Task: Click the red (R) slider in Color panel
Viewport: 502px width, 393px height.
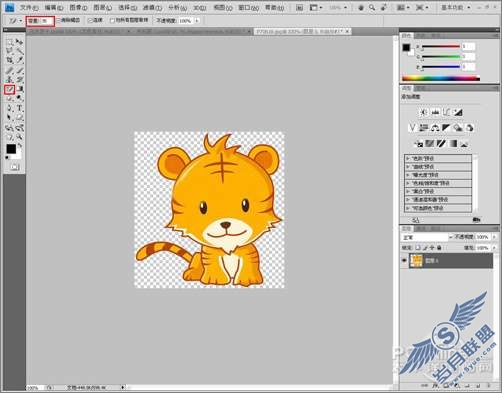Action: [x=441, y=47]
